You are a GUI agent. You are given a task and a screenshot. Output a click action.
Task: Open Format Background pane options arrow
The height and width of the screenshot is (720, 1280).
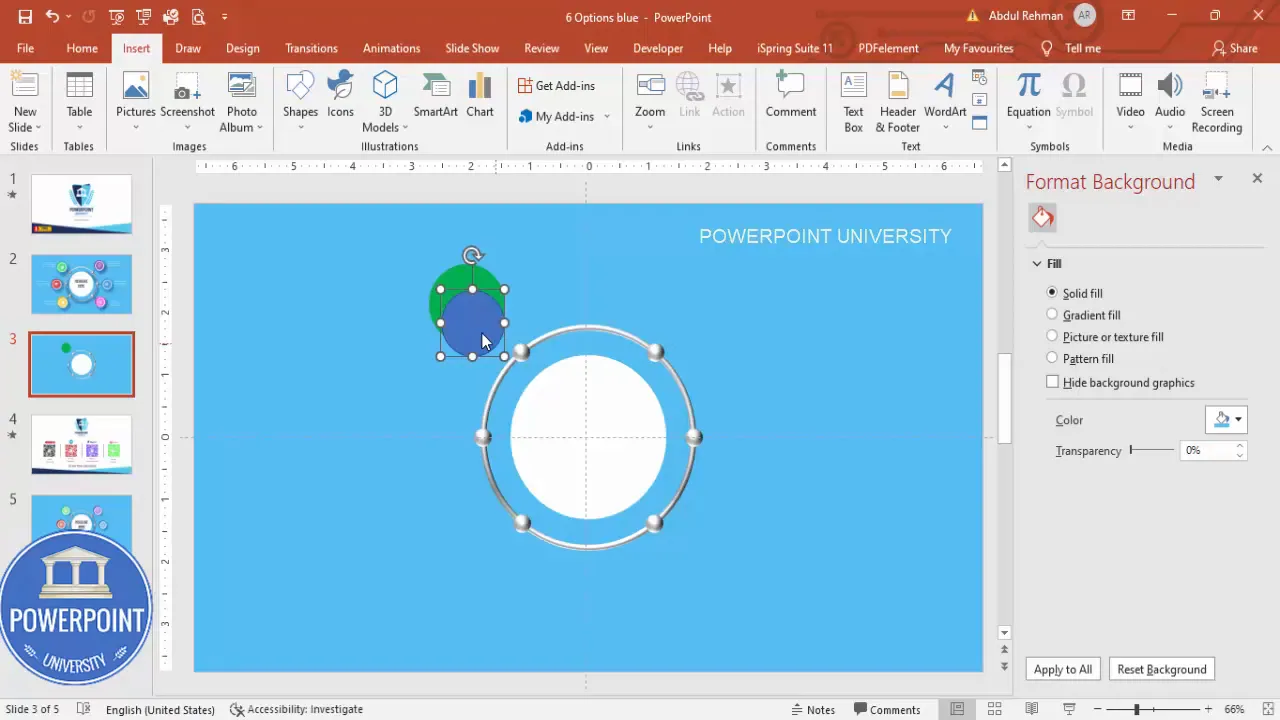tap(1218, 179)
